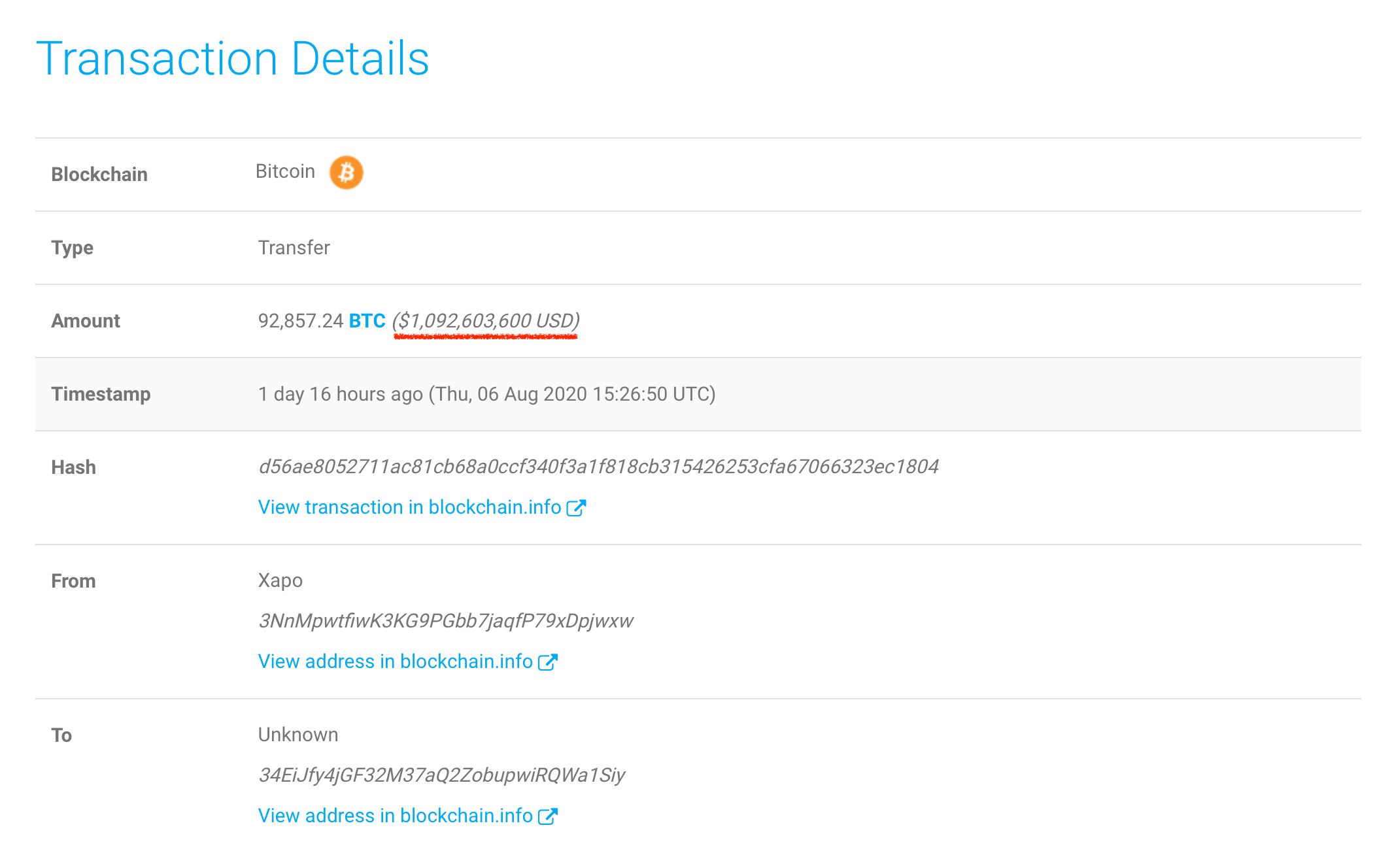
Task: Select sender address 3NnMpwtfiwK3KG9PGbb7jaqfP79xDpjwxw
Action: coord(446,621)
